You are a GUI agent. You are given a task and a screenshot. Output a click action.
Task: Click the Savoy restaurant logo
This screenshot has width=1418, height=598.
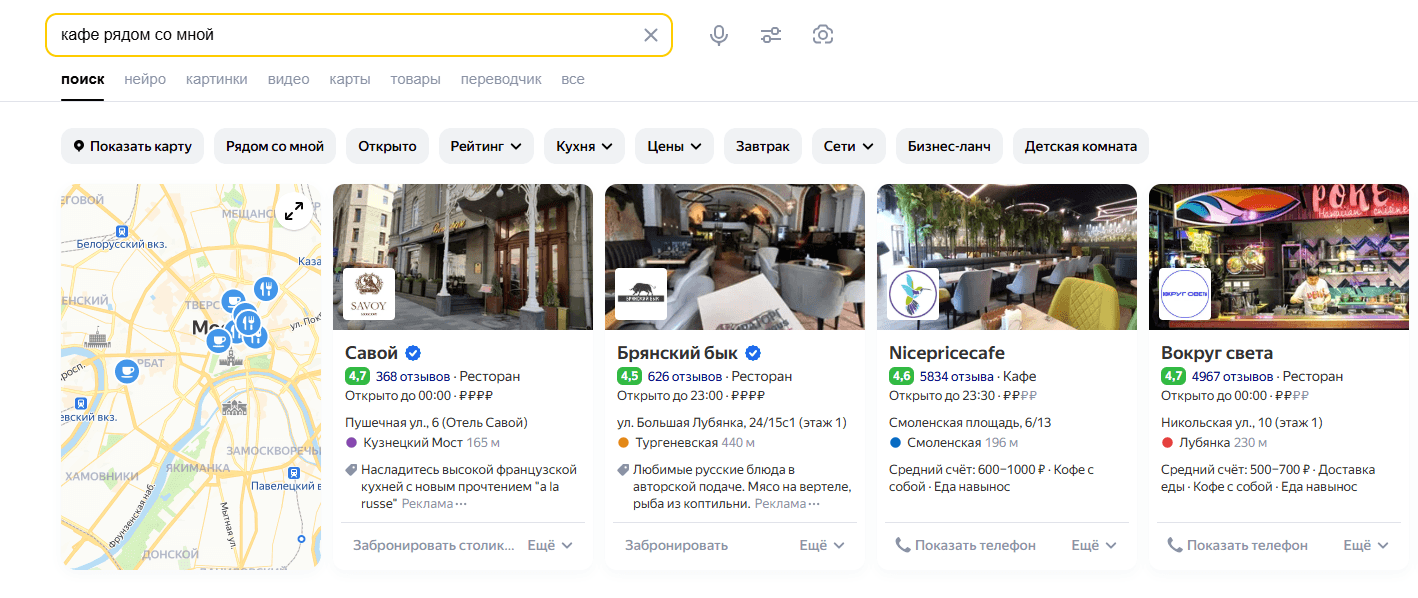(x=369, y=294)
